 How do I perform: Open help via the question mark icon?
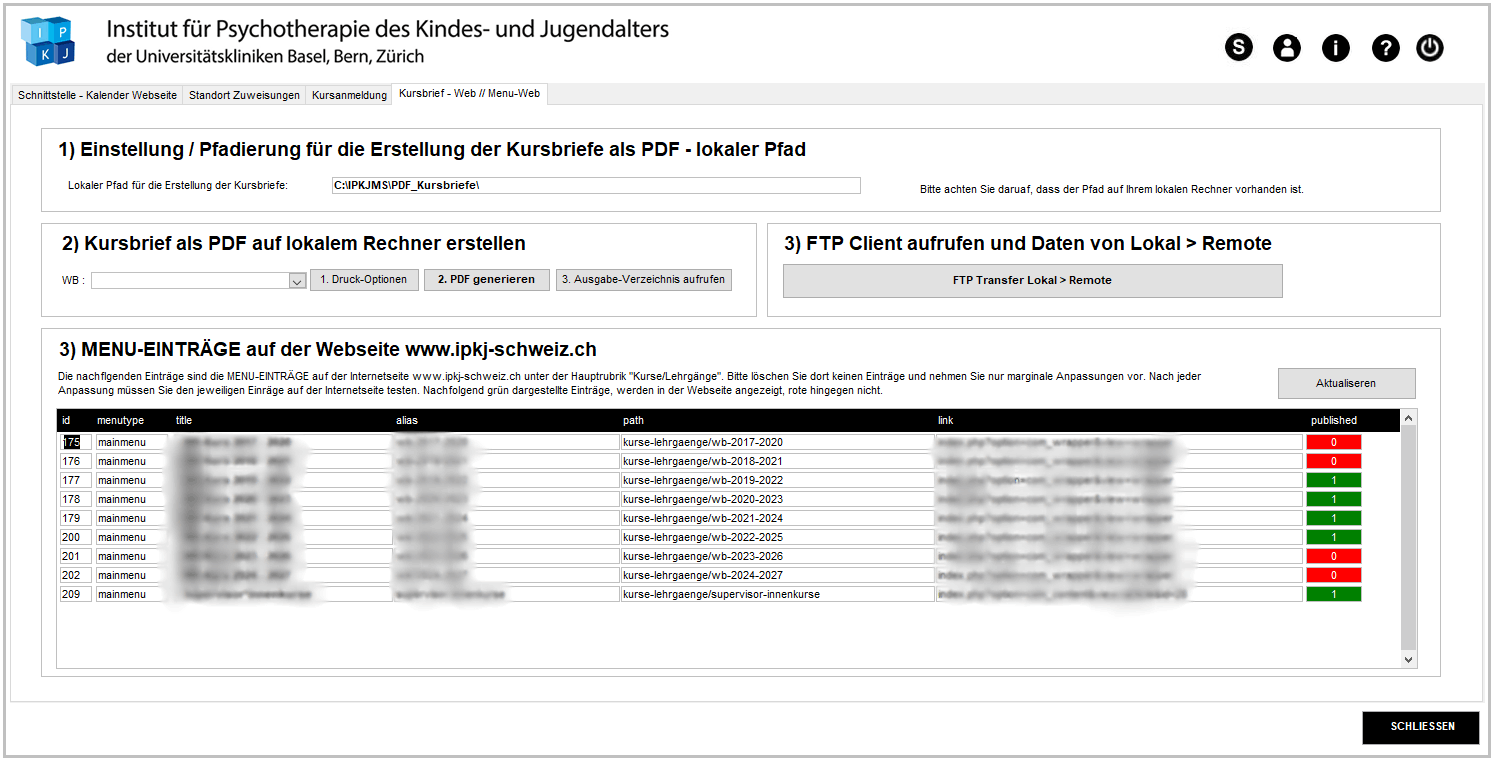[1384, 47]
